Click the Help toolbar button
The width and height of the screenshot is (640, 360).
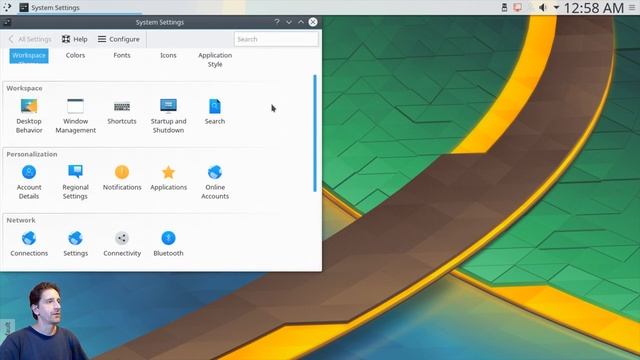click(75, 39)
